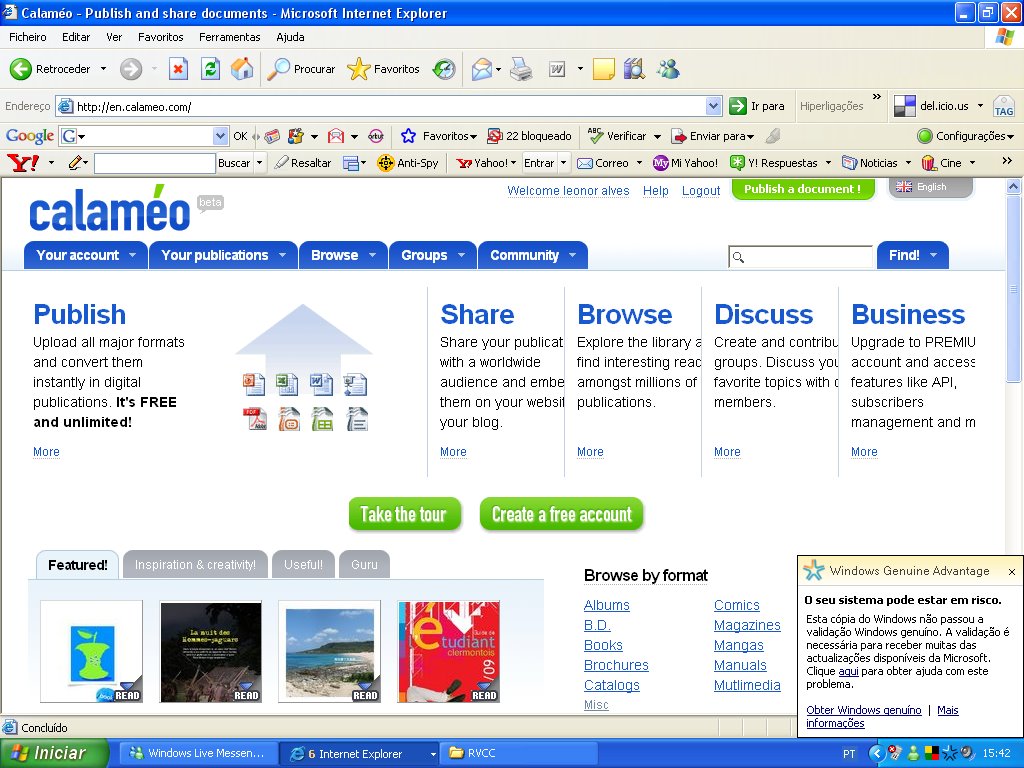The image size is (1024, 768).
Task: Refresh the page with green arrows icon
Action: (210, 69)
